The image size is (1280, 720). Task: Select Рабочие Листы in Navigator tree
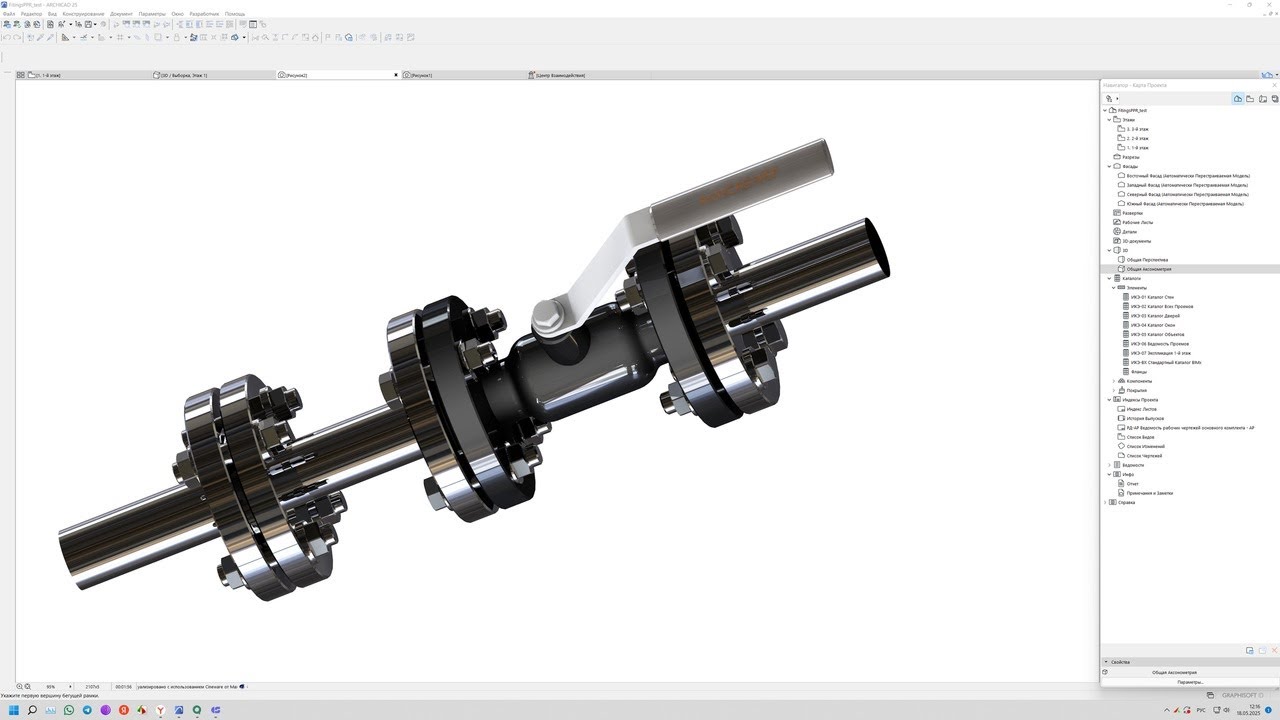1137,222
